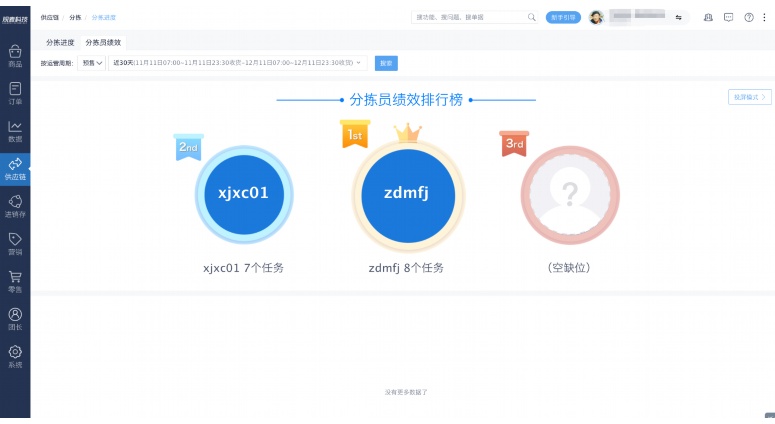Viewport: 775px width, 424px height.
Task: Click the blue 搜索 search button
Action: (x=386, y=63)
